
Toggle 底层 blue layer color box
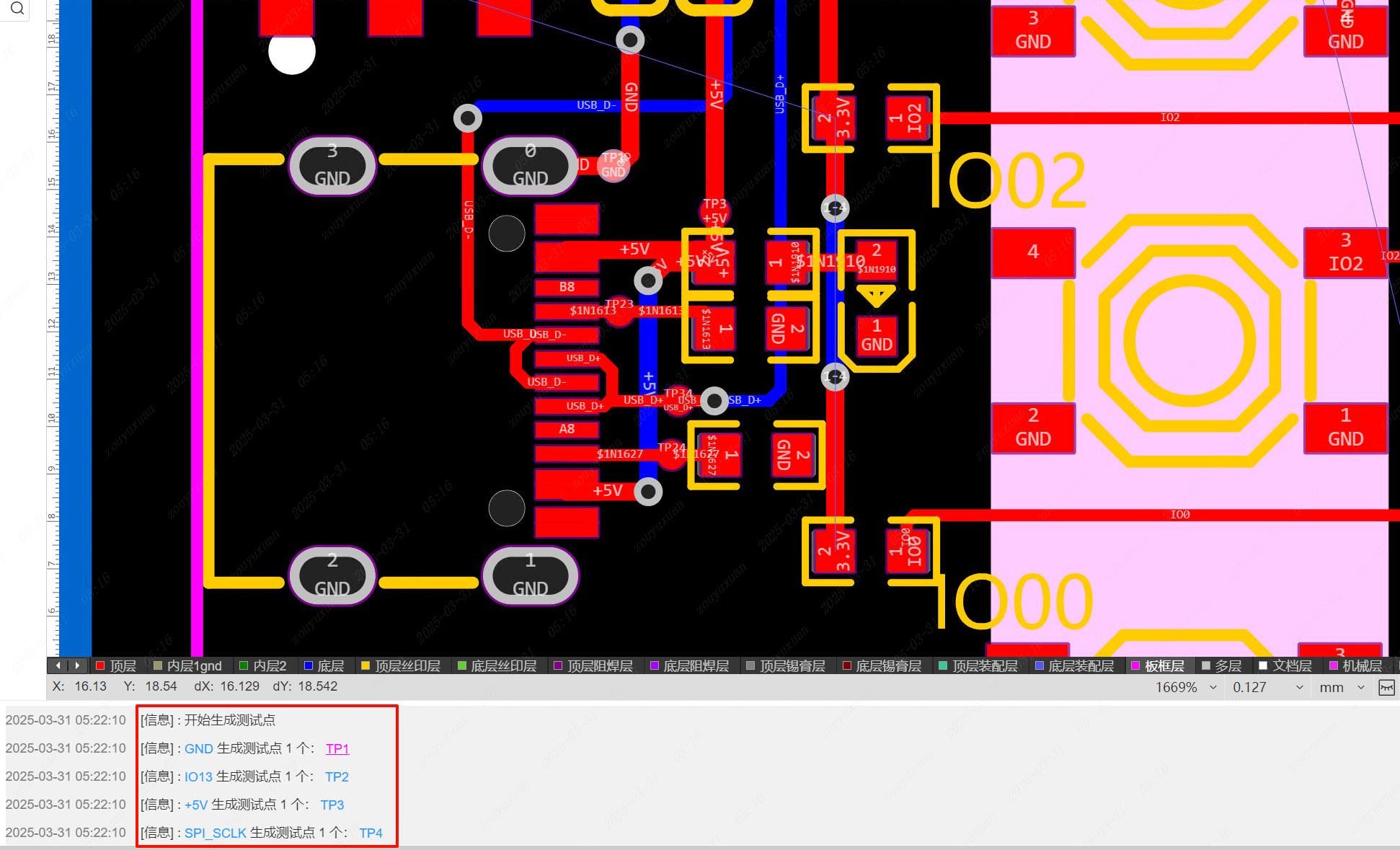pos(309,666)
